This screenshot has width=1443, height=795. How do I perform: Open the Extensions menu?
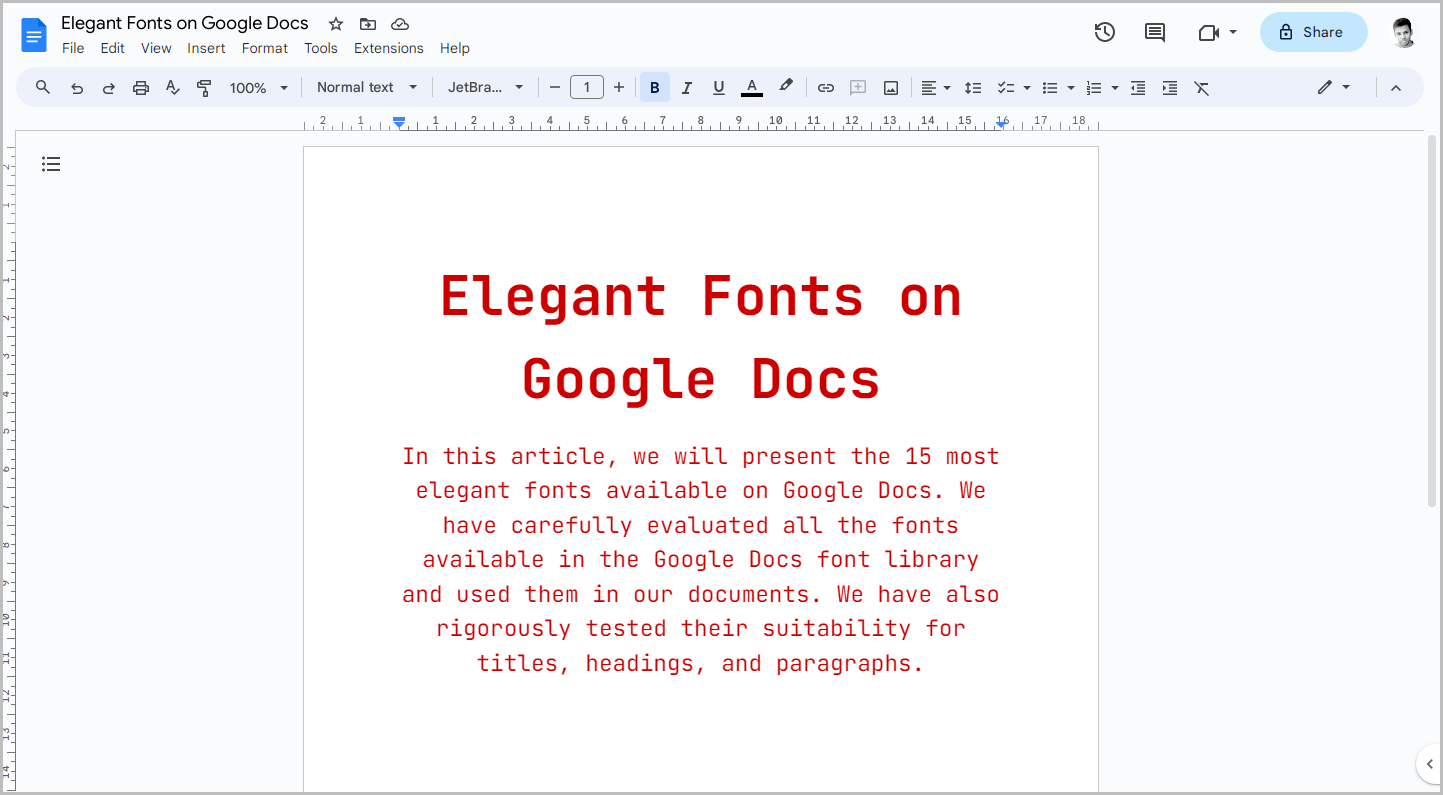click(x=388, y=48)
